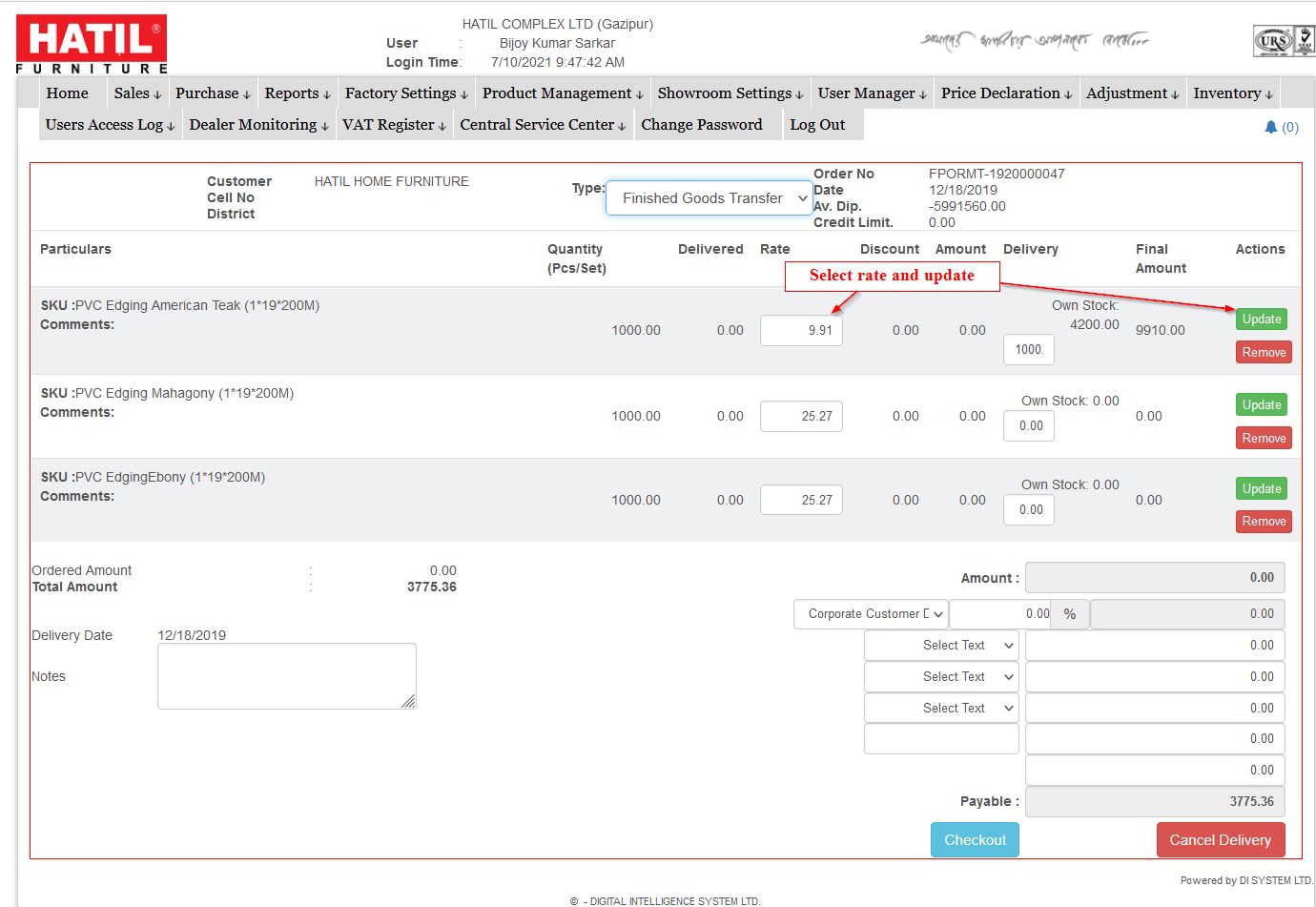The width and height of the screenshot is (1316, 907).
Task: Open VAT Register menu
Action: pyautogui.click(x=394, y=125)
